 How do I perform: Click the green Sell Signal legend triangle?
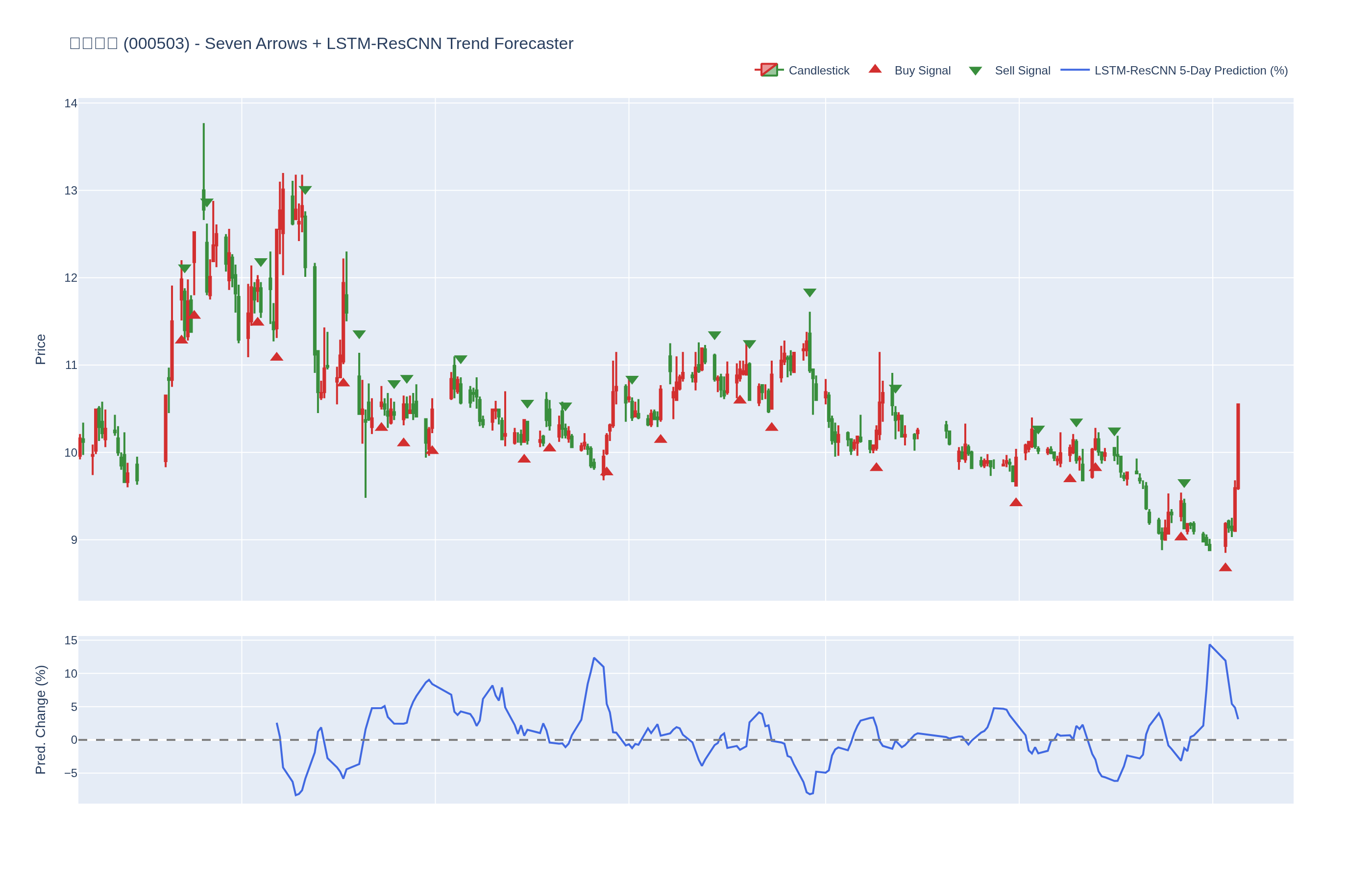pos(975,71)
